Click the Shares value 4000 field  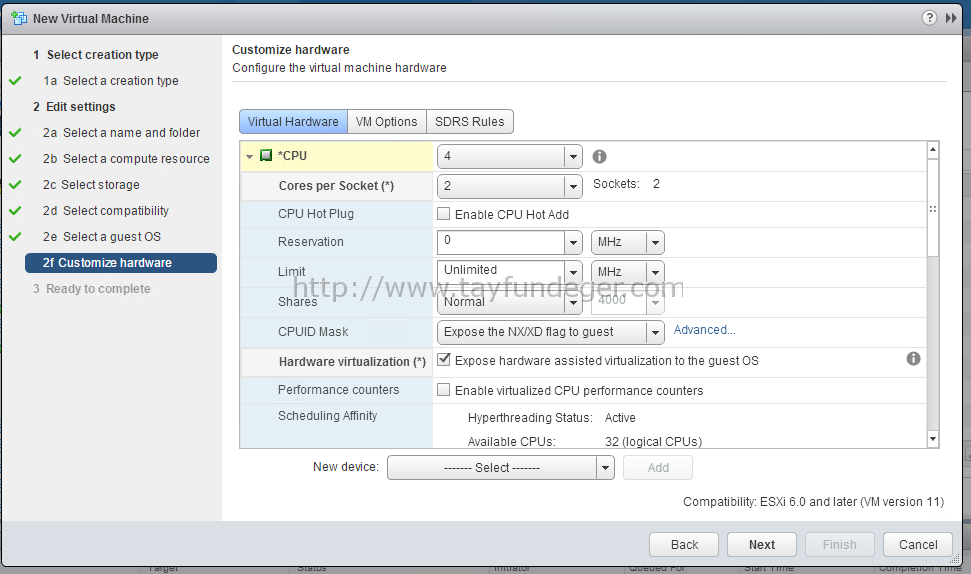click(x=619, y=302)
